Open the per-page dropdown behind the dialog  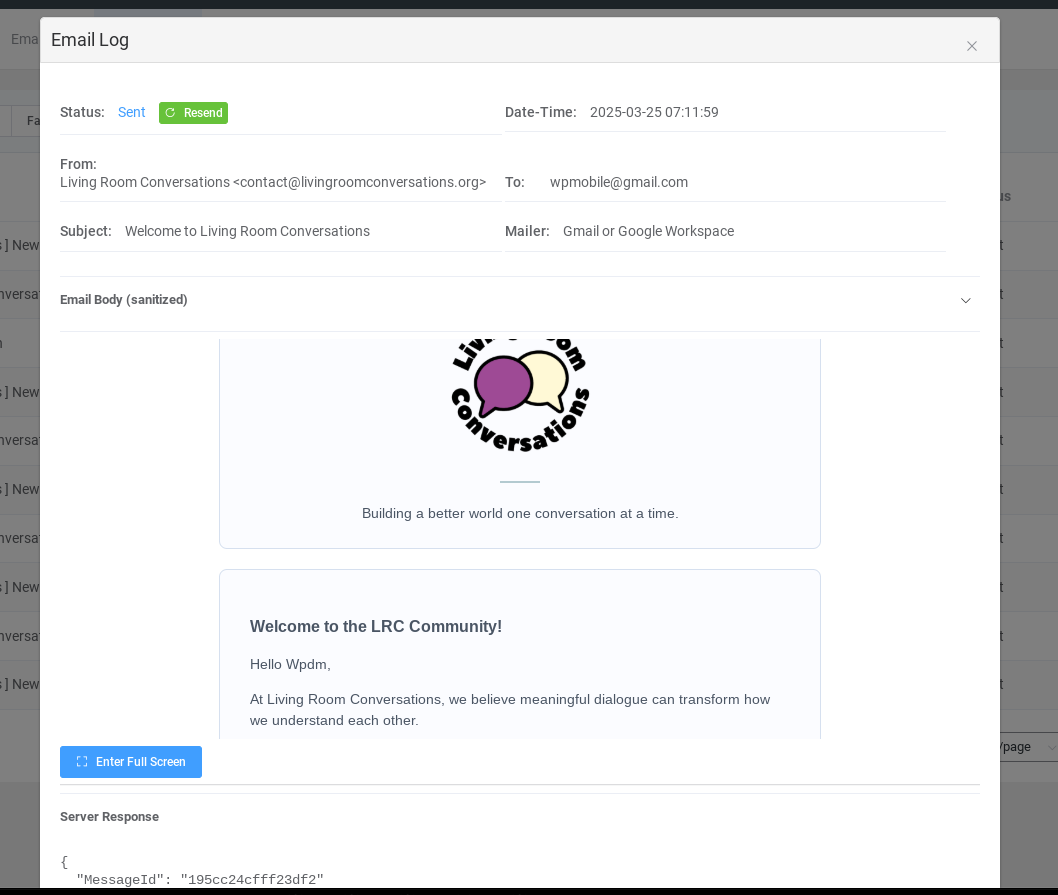pyautogui.click(x=1029, y=747)
